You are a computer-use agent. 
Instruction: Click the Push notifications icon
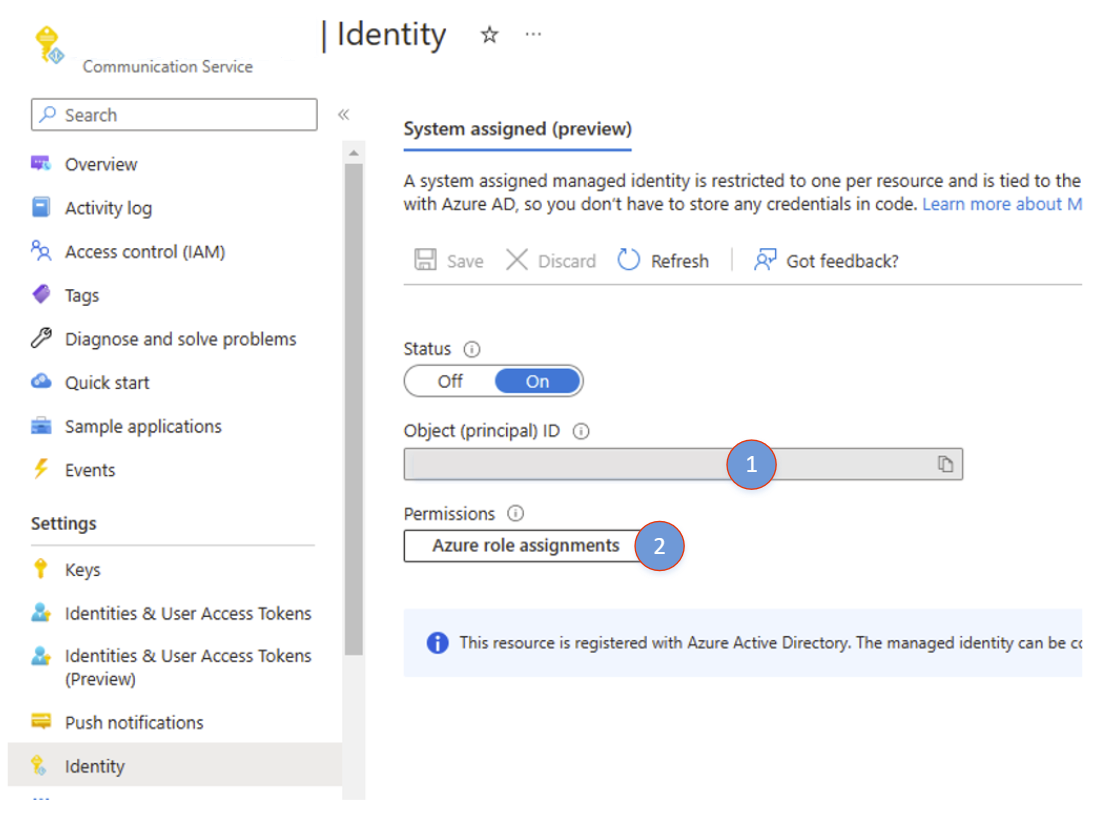click(x=41, y=721)
